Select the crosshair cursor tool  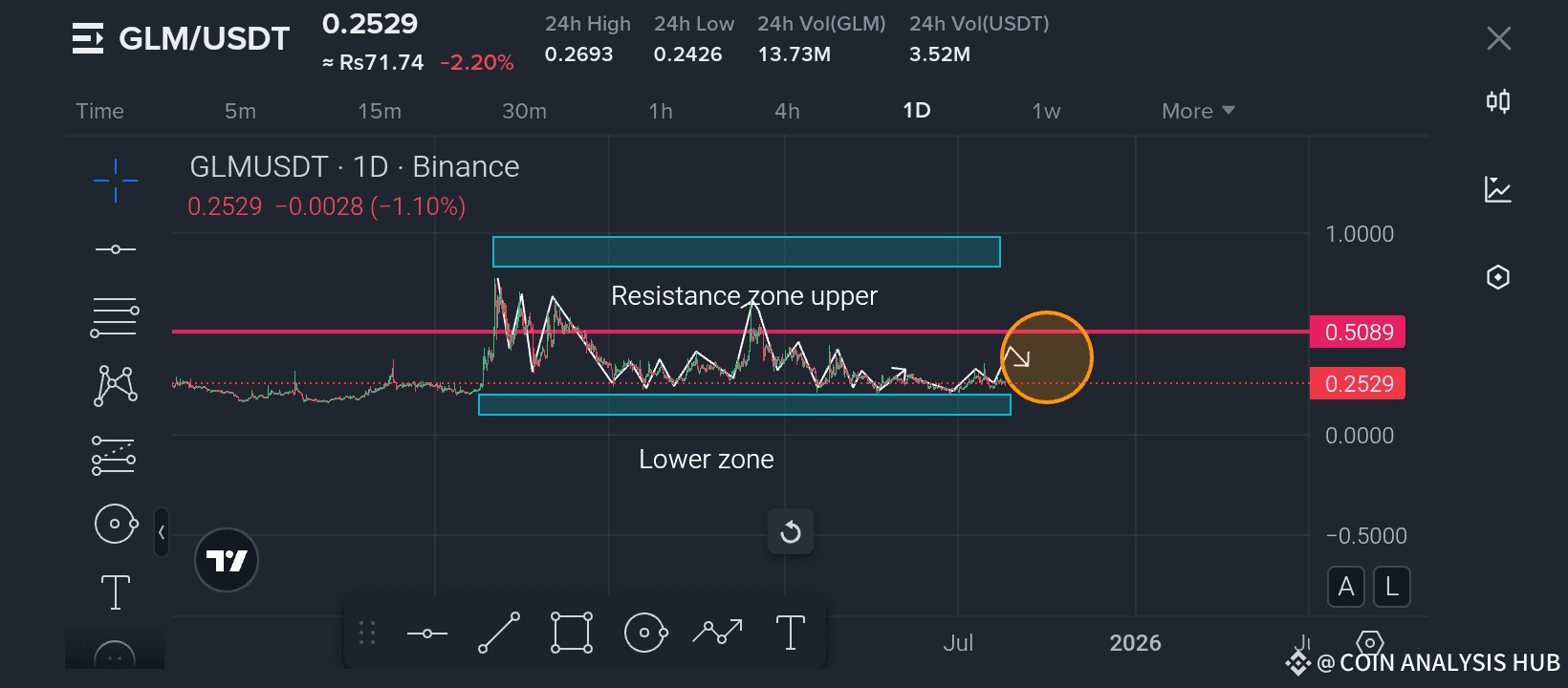pos(115,180)
